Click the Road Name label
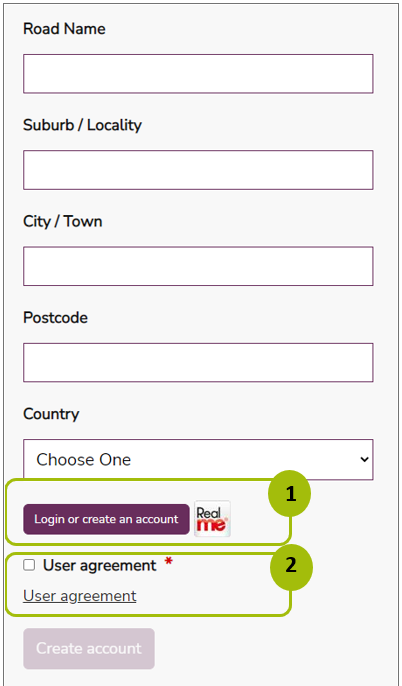 pyautogui.click(x=64, y=29)
